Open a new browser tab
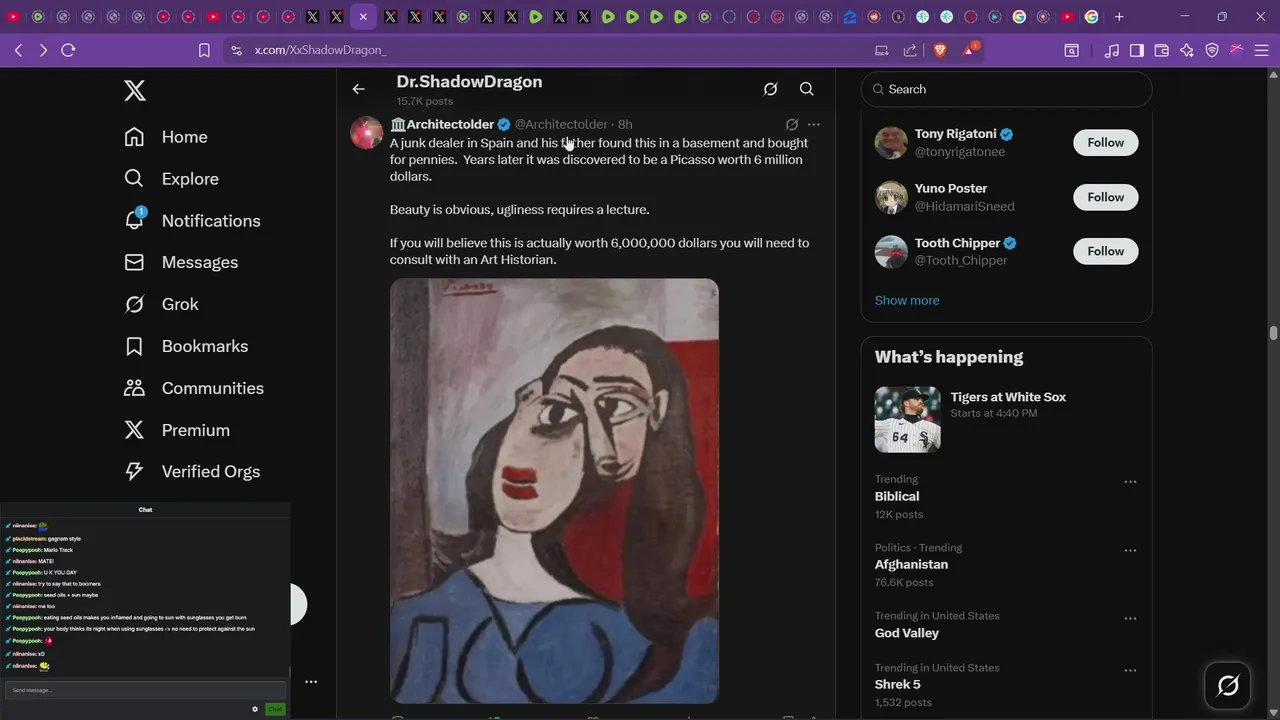This screenshot has height=720, width=1280. pos(1119,17)
